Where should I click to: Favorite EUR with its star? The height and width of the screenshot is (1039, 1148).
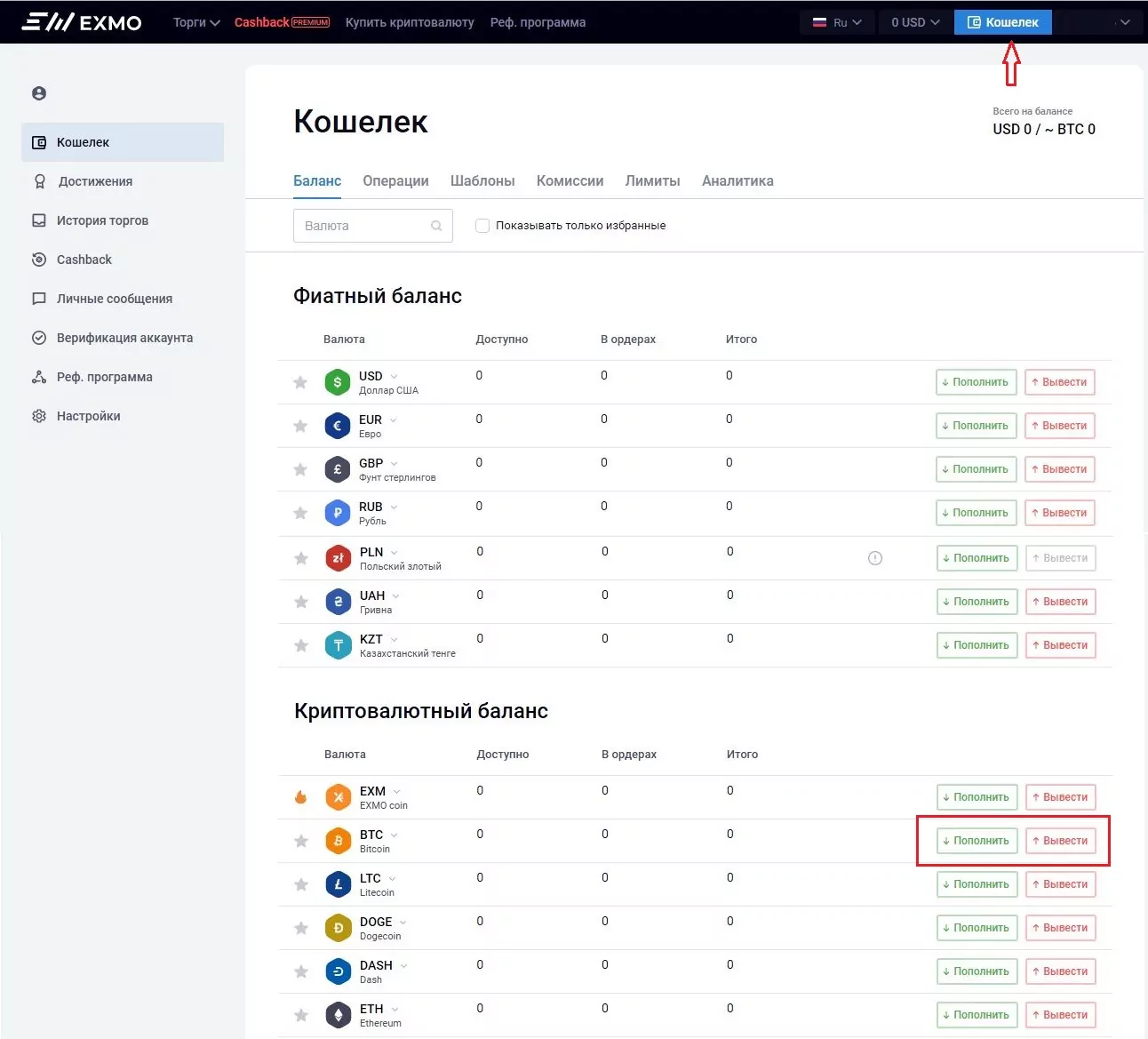click(300, 426)
